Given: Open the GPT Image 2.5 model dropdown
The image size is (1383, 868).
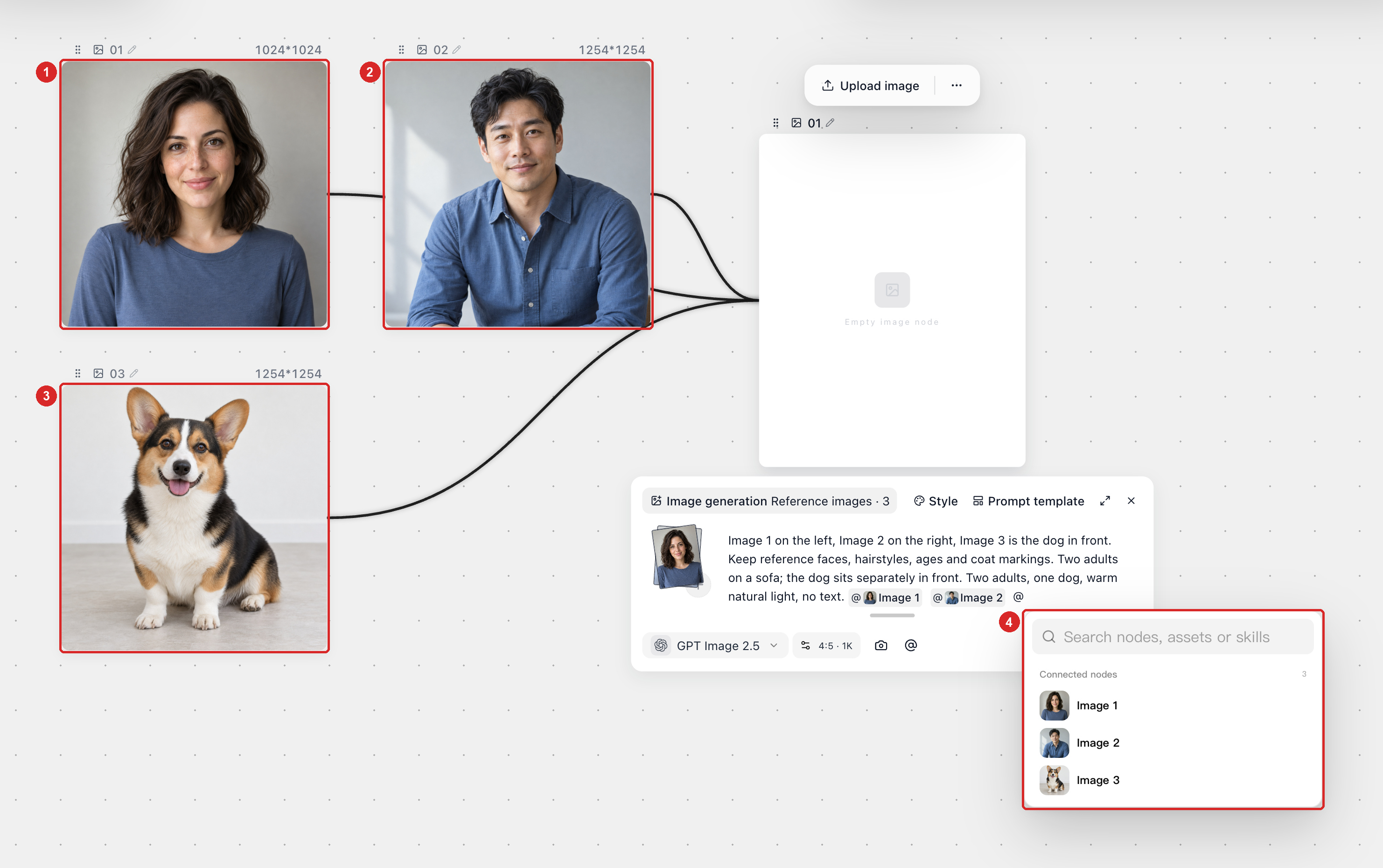Looking at the screenshot, I should click(715, 646).
